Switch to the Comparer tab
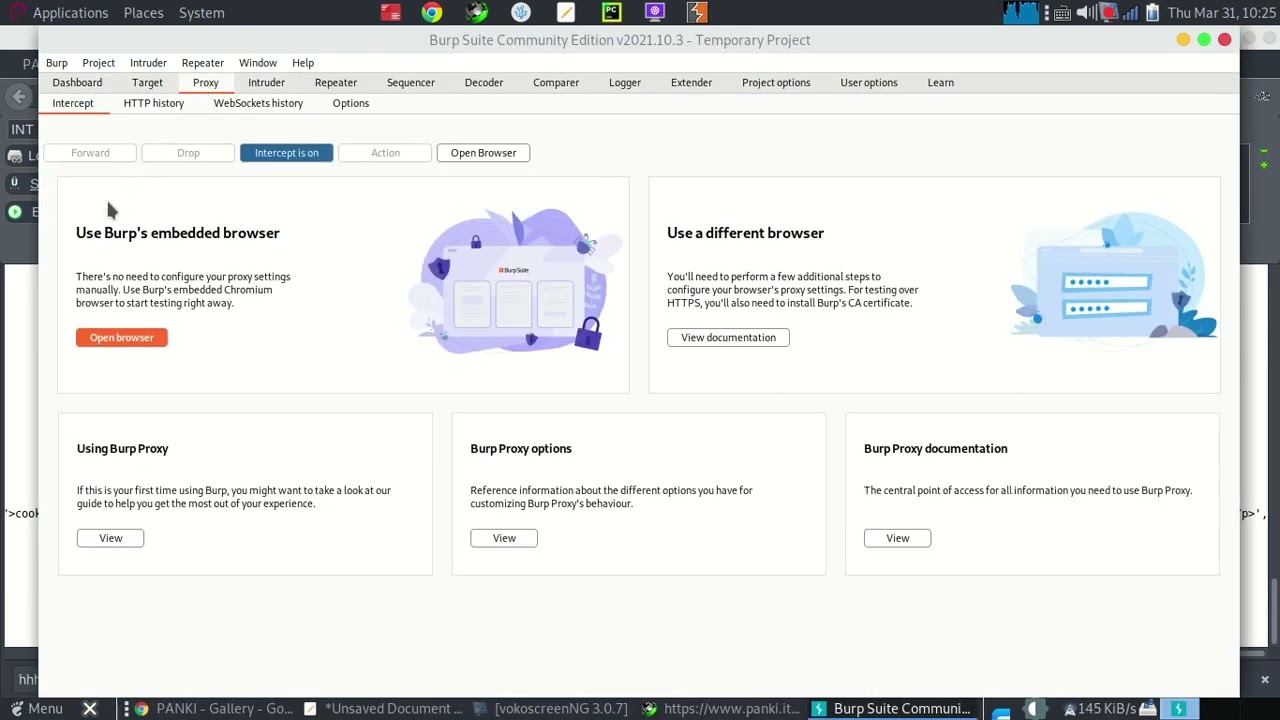 (556, 83)
